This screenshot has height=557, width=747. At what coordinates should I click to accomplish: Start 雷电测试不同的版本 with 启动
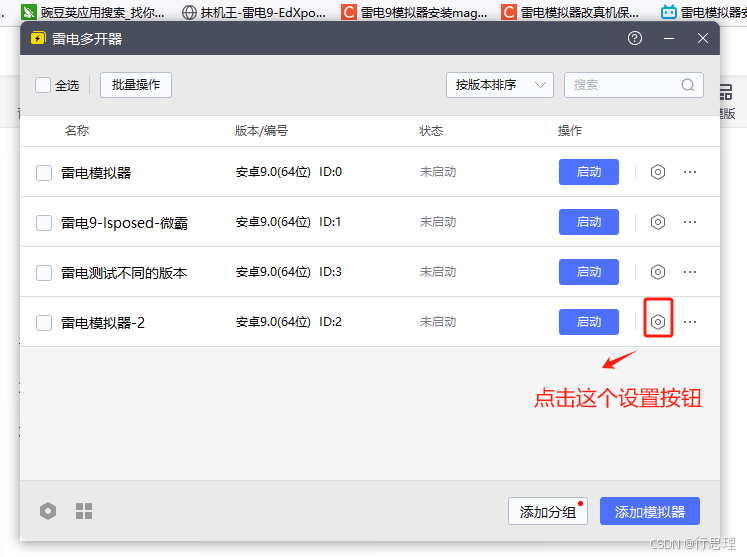[589, 272]
